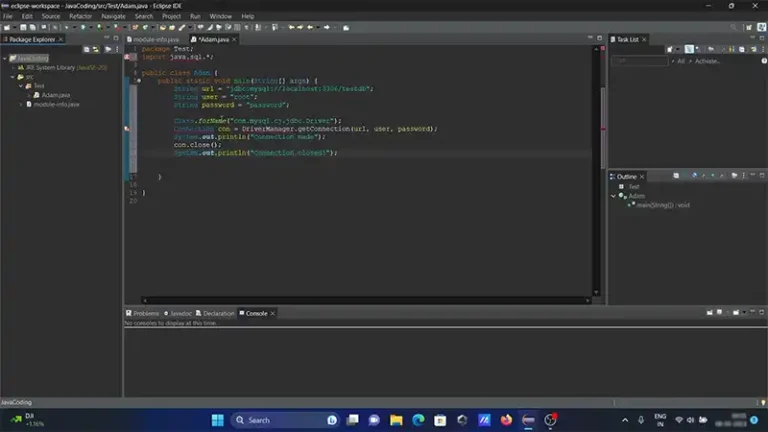Click the Save All toolbar icon

(33, 27)
